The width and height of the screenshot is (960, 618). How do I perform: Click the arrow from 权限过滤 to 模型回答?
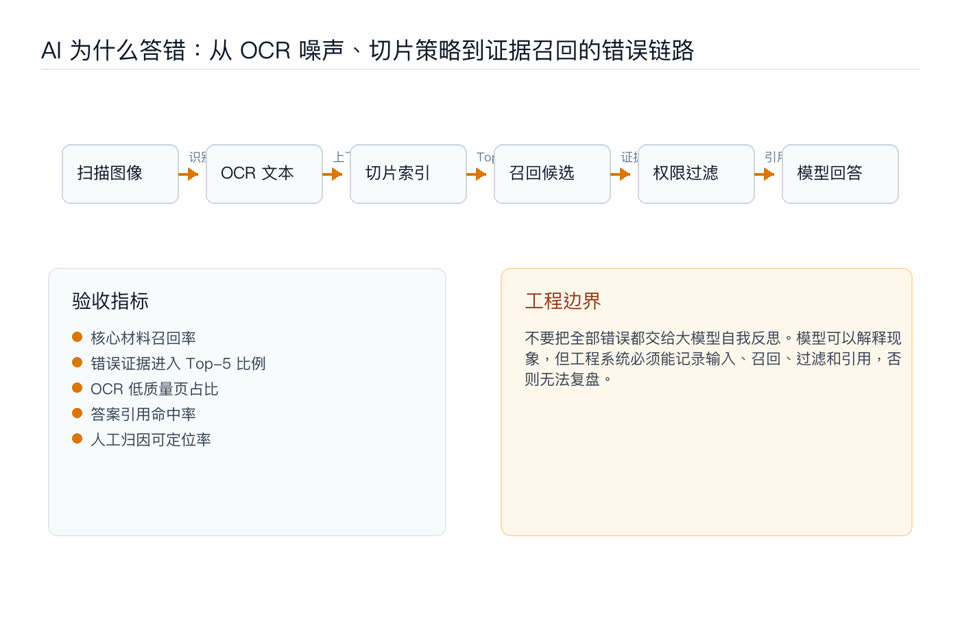click(764, 175)
